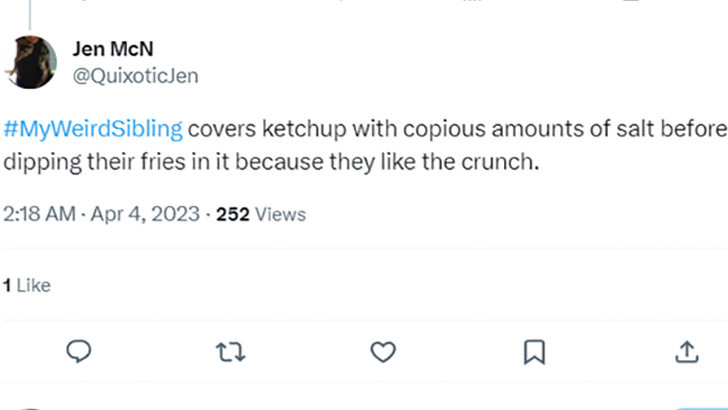The width and height of the screenshot is (728, 410).
Task: Click the Apr 4, 2023 date
Action: point(145,214)
